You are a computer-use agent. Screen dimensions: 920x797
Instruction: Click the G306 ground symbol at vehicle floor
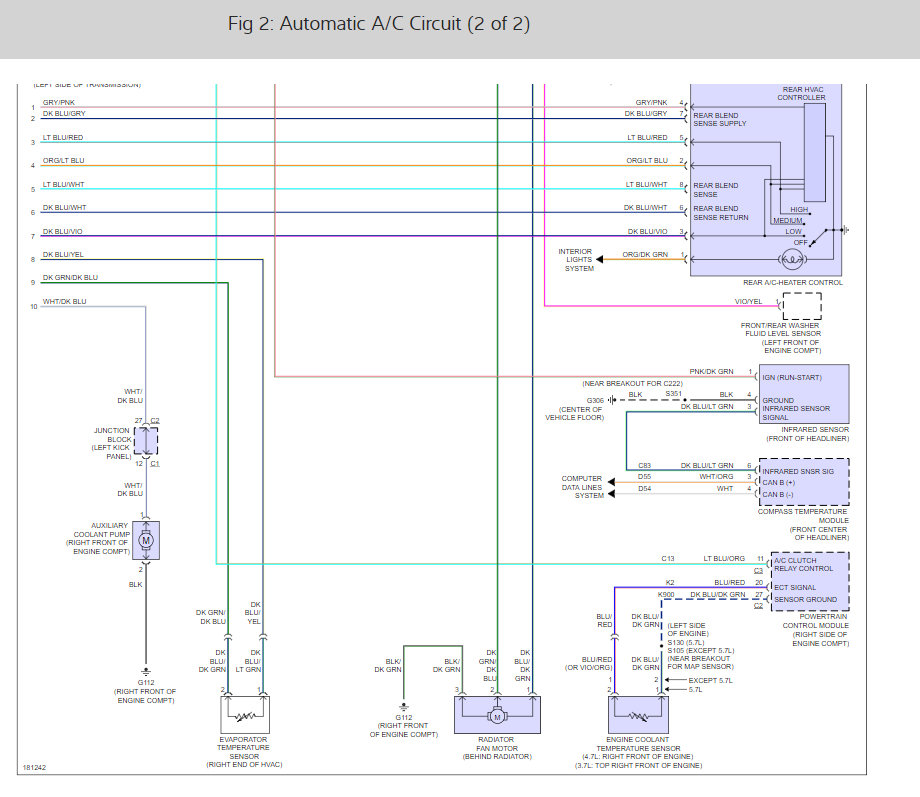[x=612, y=400]
